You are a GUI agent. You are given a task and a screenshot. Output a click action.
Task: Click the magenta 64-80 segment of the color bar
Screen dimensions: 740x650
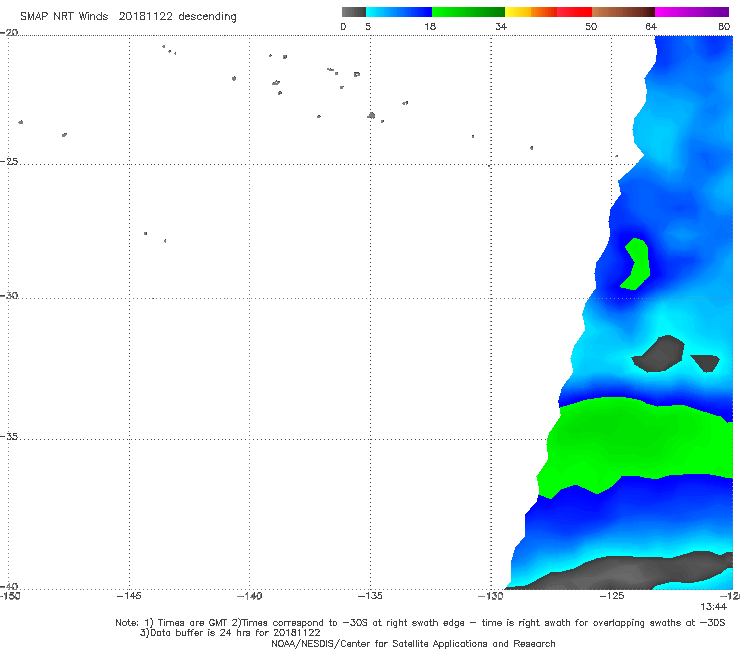pyautogui.click(x=692, y=12)
